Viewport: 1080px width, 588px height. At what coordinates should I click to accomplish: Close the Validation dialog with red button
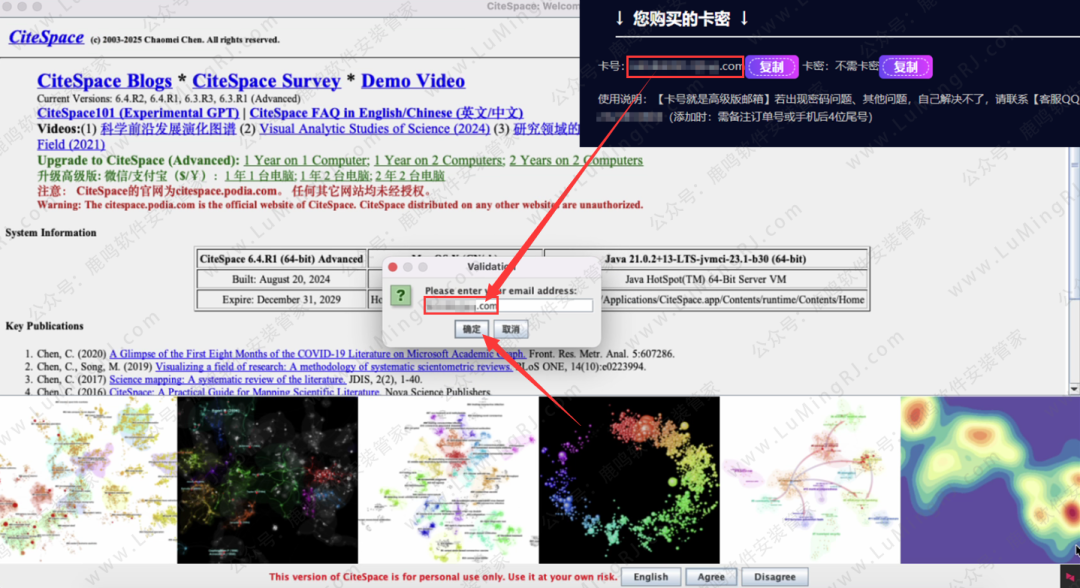pyautogui.click(x=393, y=266)
